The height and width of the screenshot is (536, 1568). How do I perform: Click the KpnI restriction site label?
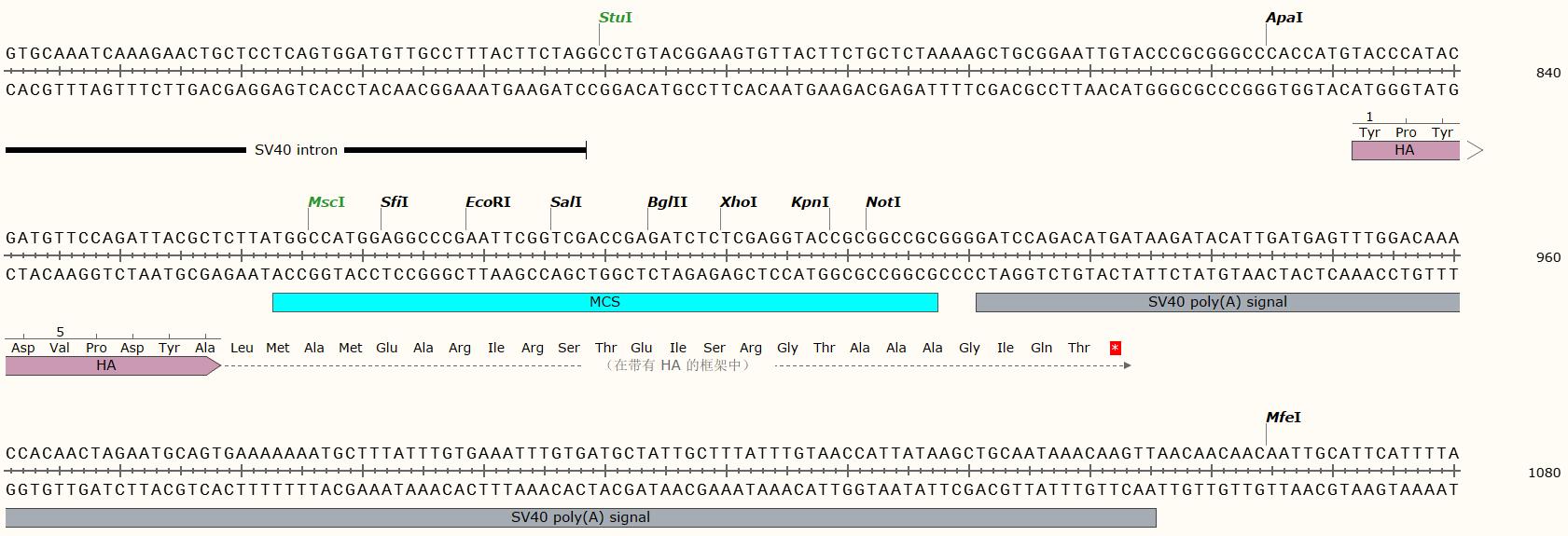pyautogui.click(x=809, y=202)
